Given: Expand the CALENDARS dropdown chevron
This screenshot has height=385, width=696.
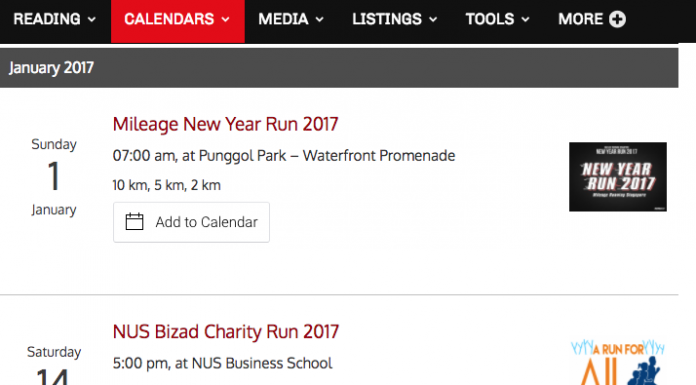Looking at the screenshot, I should (x=225, y=20).
